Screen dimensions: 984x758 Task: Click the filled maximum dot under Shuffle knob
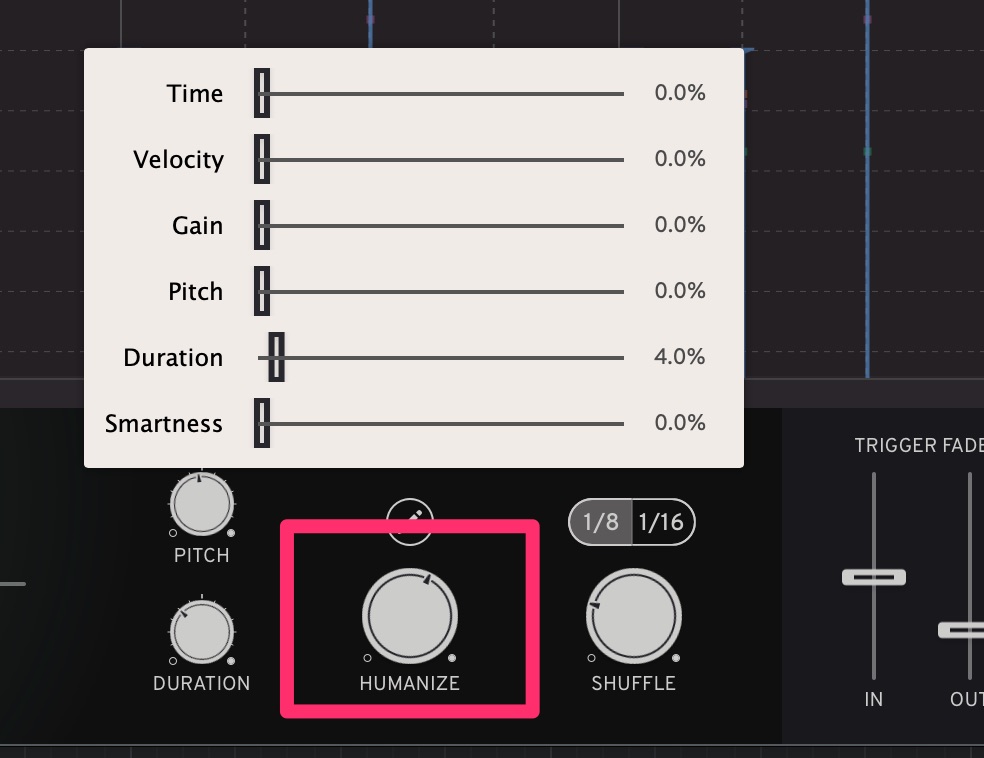tap(676, 658)
